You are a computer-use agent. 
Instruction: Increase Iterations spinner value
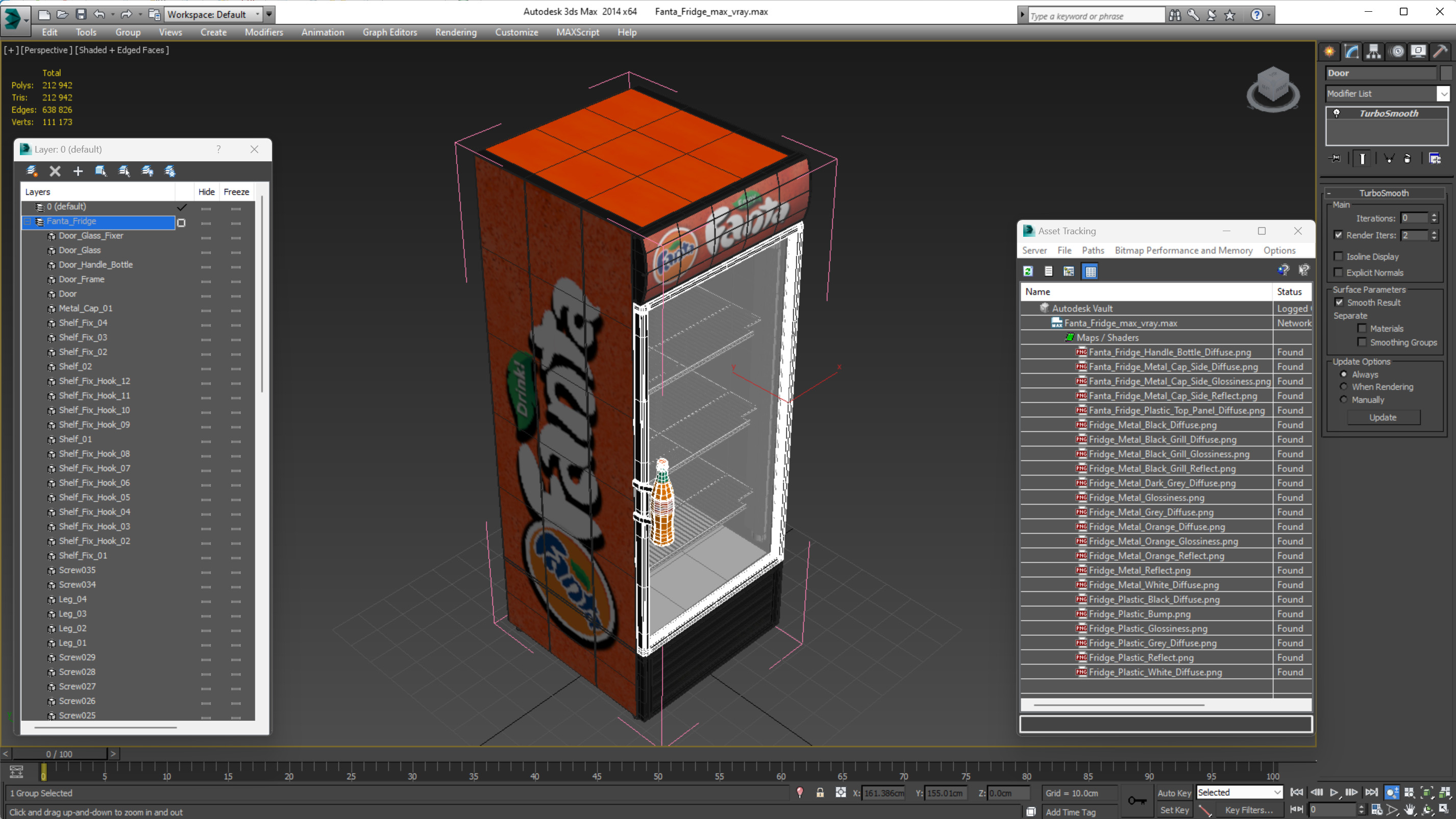pyautogui.click(x=1435, y=215)
